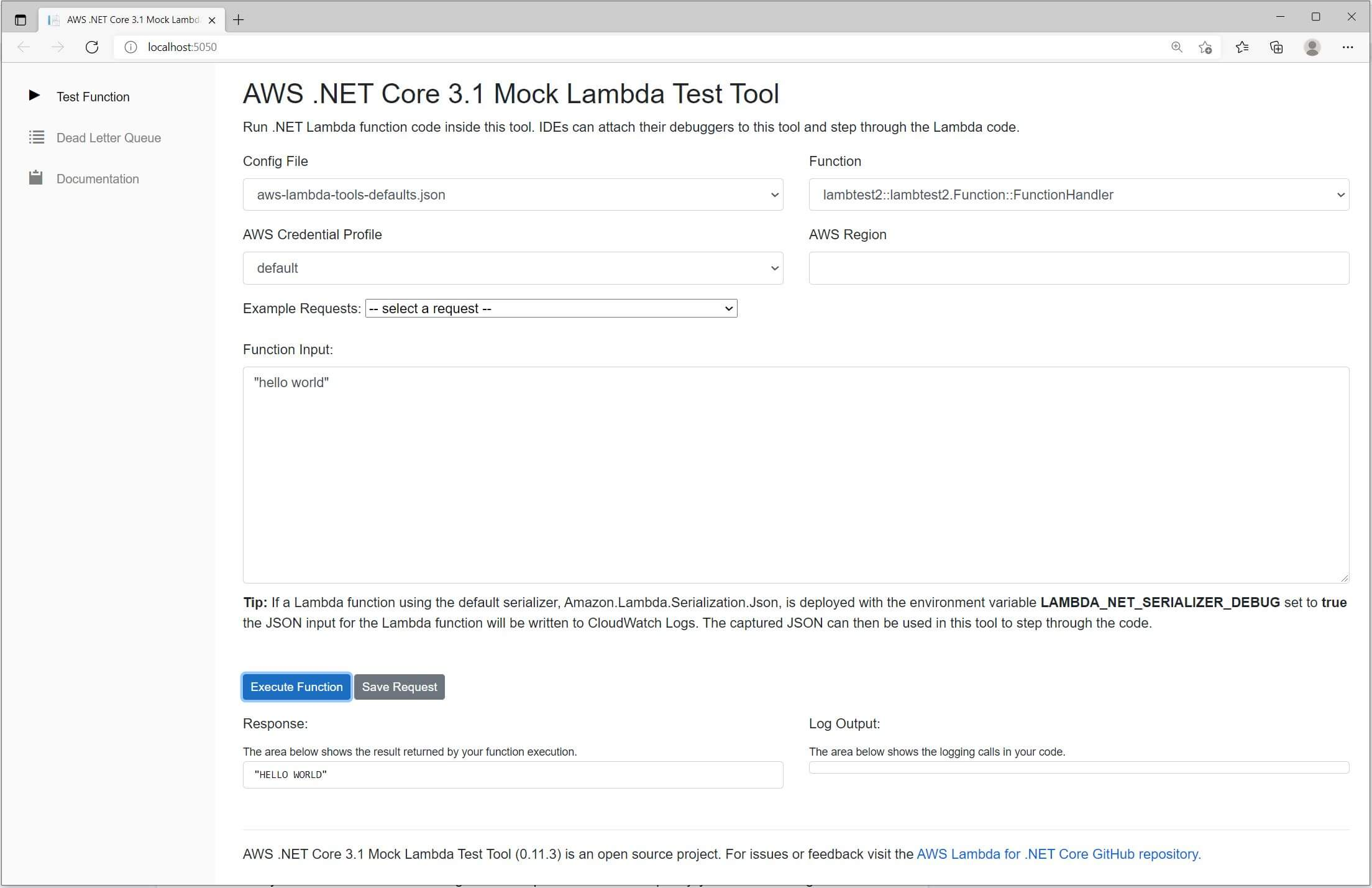Maximize the browser window
Viewport: 1372px width, 888px height.
tap(1315, 17)
